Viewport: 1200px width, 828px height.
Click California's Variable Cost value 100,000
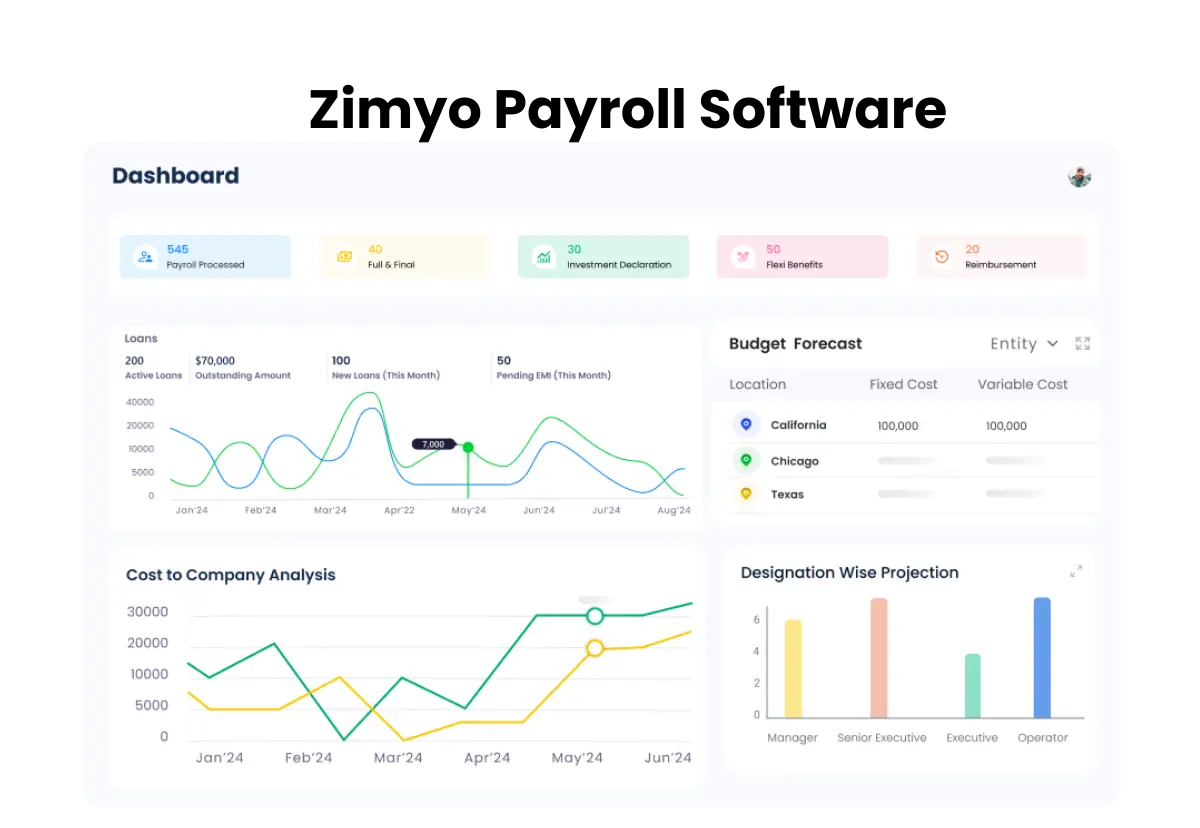[x=1006, y=426]
